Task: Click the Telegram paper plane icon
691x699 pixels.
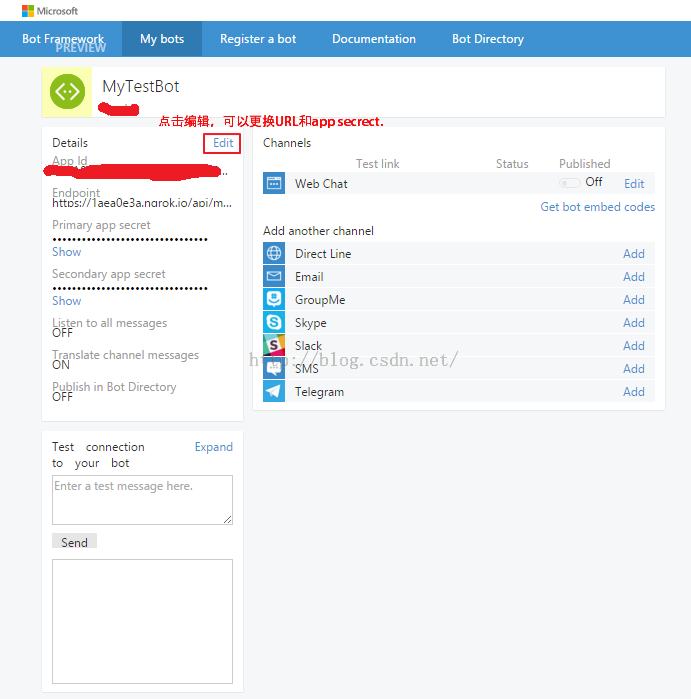Action: coord(274,391)
